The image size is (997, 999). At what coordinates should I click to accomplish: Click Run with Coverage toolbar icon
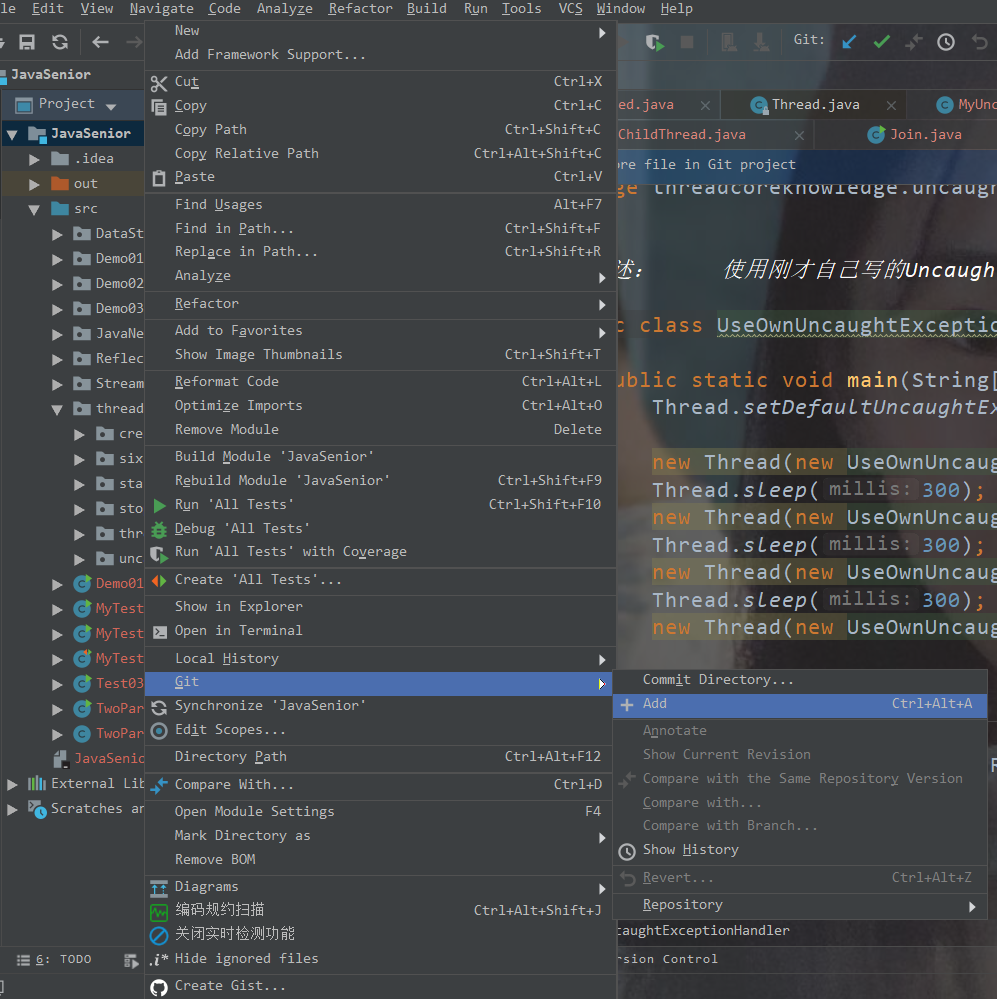(654, 42)
